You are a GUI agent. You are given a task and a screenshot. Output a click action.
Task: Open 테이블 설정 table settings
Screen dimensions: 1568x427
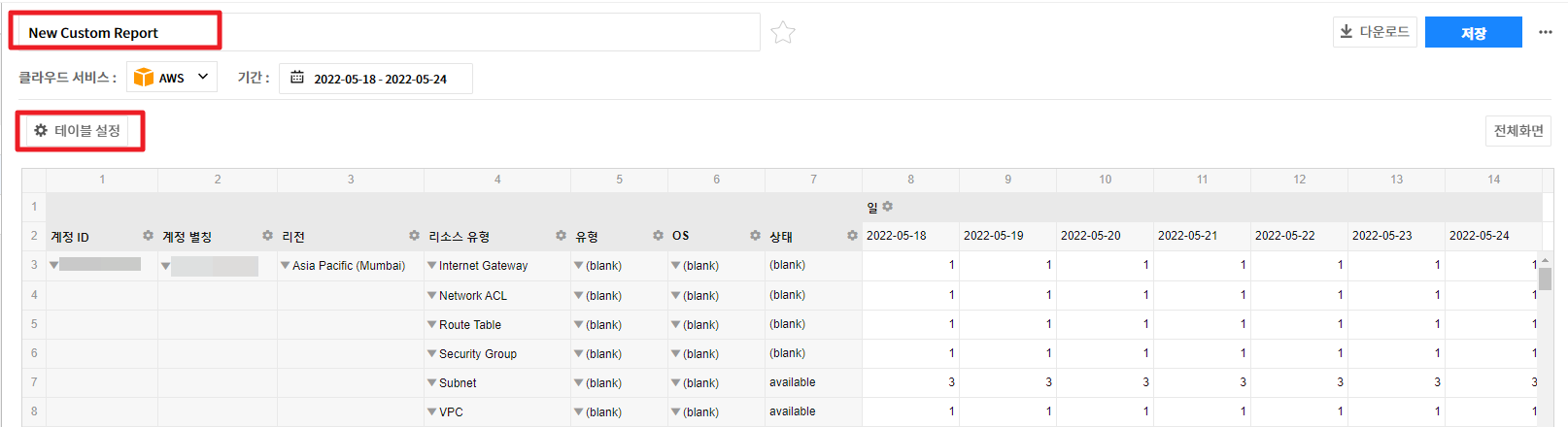[78, 131]
